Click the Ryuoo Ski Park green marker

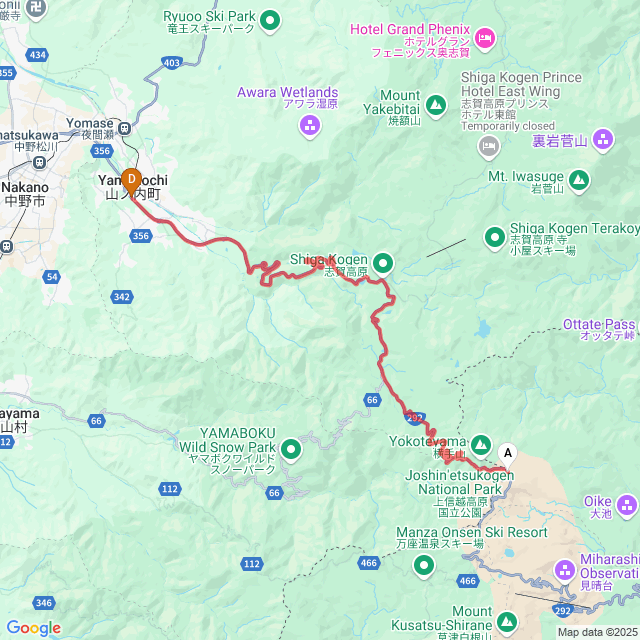click(270, 21)
